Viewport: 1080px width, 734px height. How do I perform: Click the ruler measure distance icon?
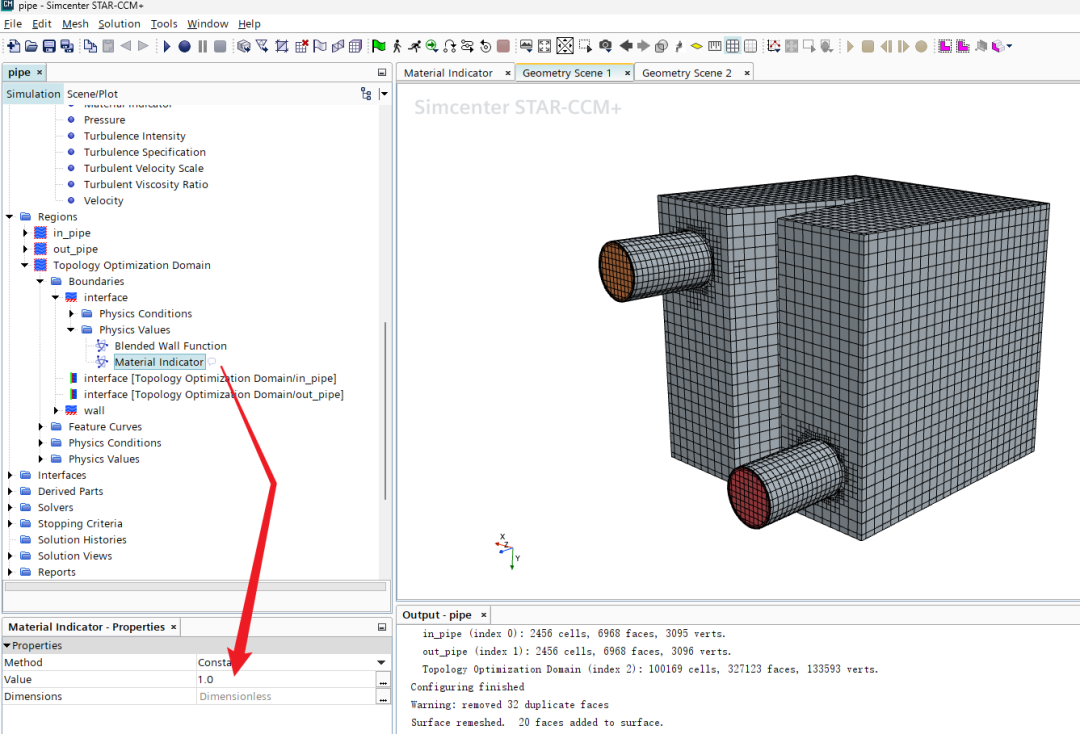point(715,46)
